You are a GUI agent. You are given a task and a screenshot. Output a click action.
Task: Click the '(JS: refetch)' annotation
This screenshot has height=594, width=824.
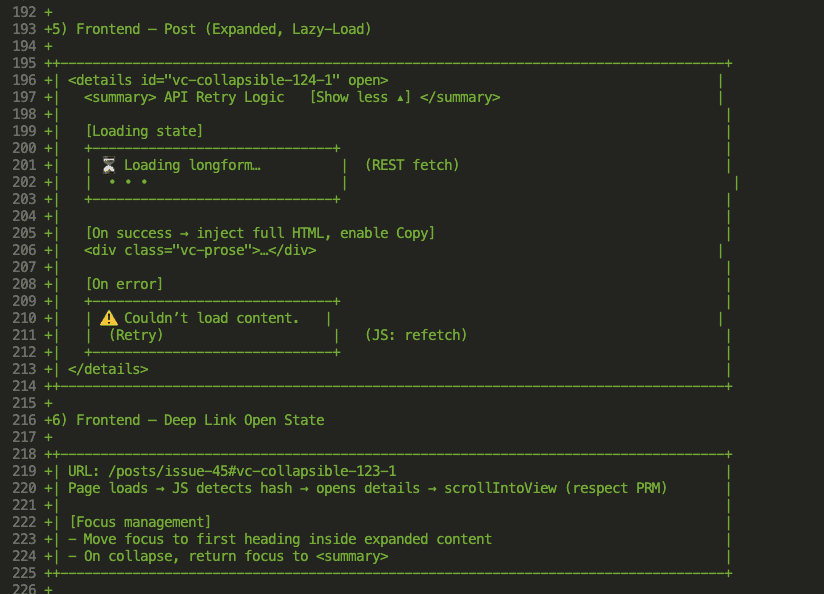click(x=416, y=335)
